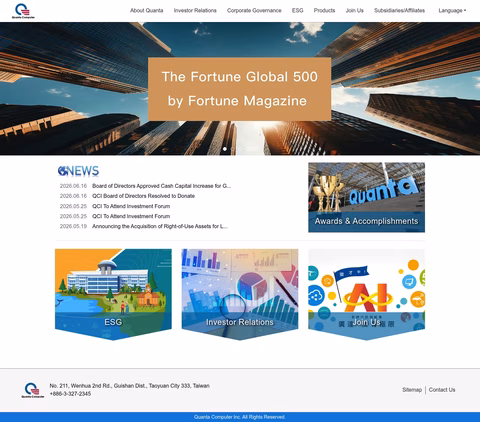Read news about Cash Capital Increase
This screenshot has width=480, height=422.
tap(161, 186)
